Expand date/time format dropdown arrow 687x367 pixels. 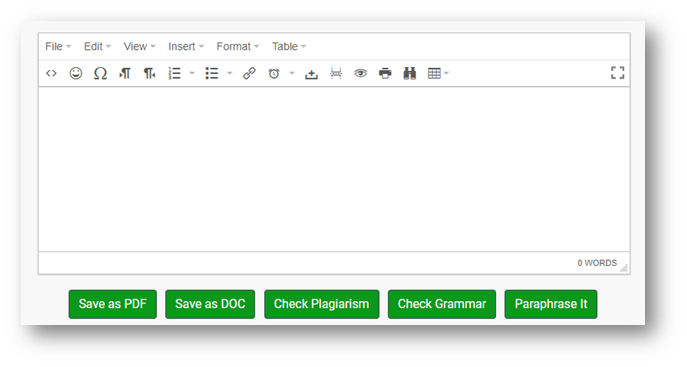point(292,73)
